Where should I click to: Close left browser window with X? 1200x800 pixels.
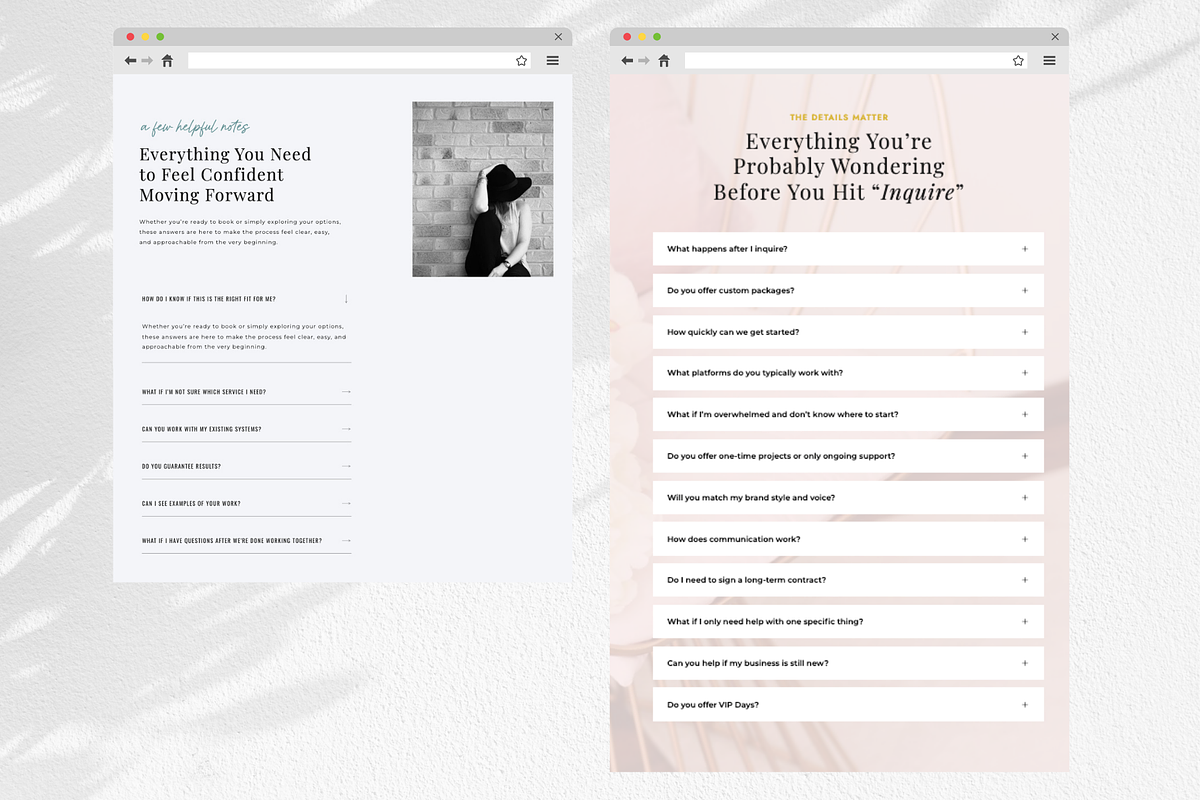click(558, 37)
